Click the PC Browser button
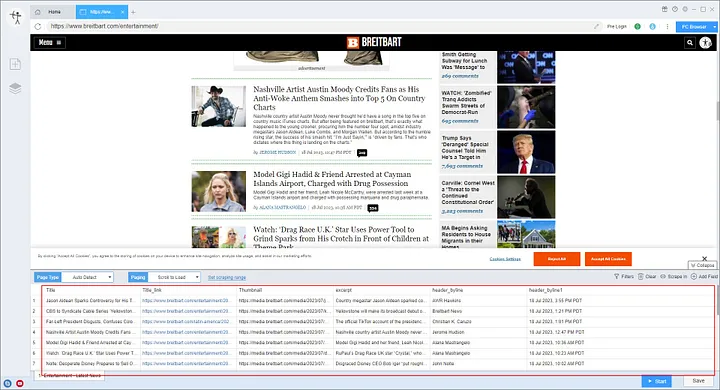720x390 pixels. [694, 27]
